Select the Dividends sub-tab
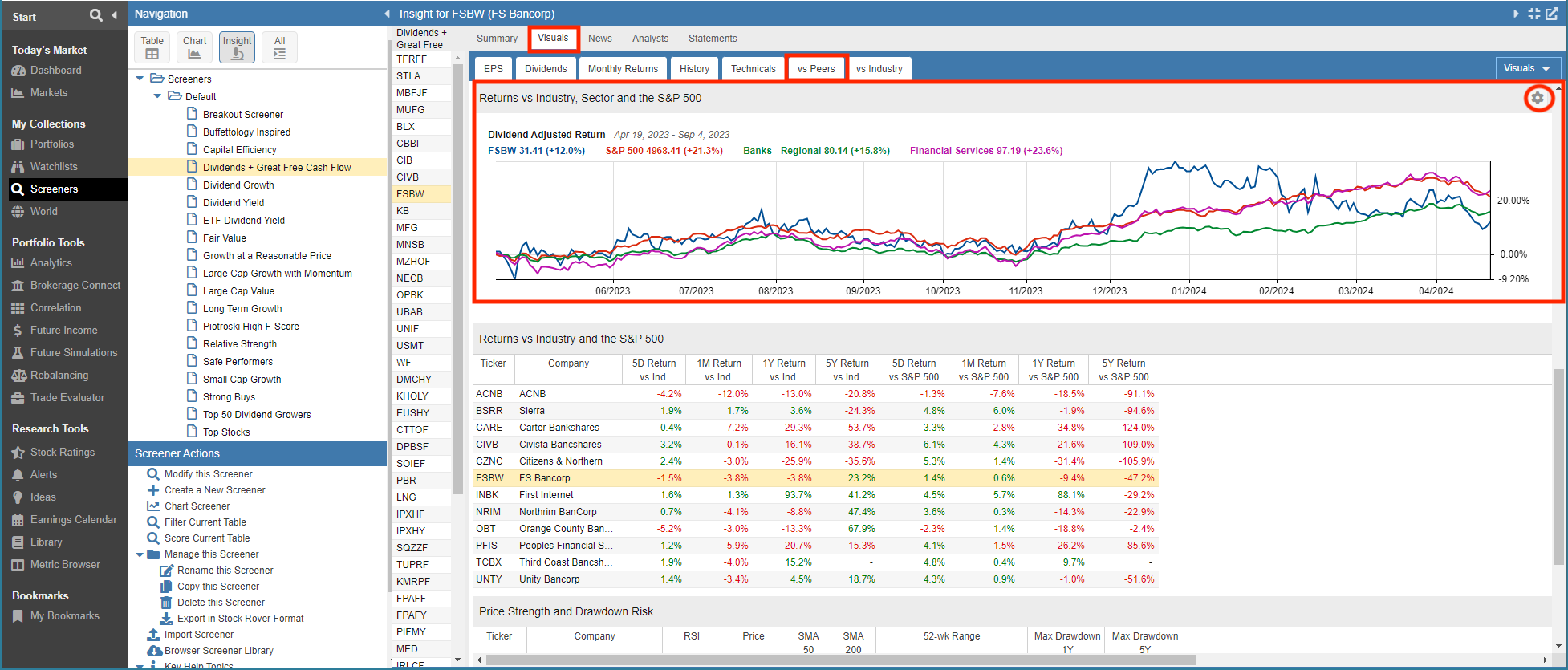The image size is (1568, 670). pyautogui.click(x=546, y=69)
